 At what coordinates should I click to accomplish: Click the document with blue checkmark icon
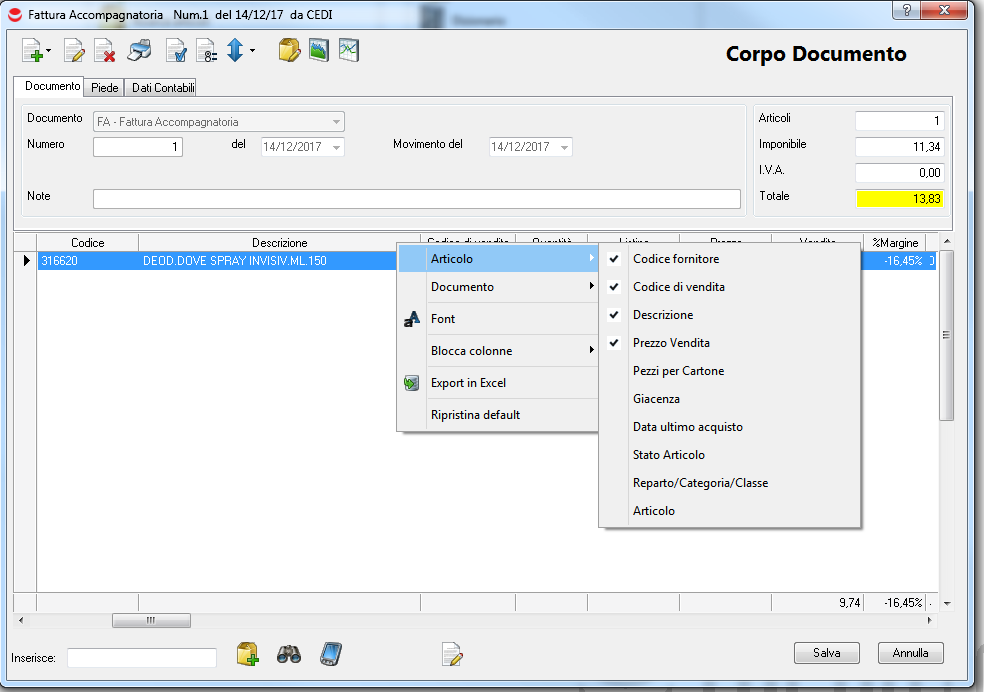(x=176, y=50)
